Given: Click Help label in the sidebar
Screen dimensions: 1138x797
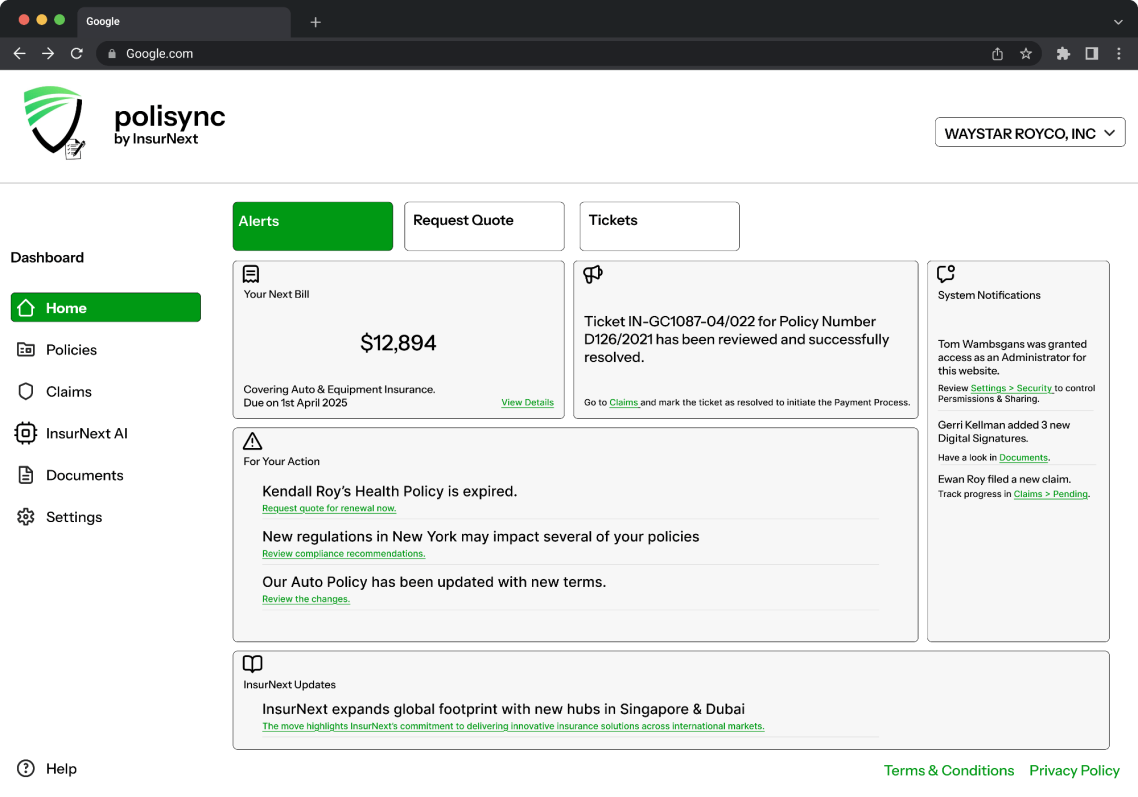Looking at the screenshot, I should (61, 769).
